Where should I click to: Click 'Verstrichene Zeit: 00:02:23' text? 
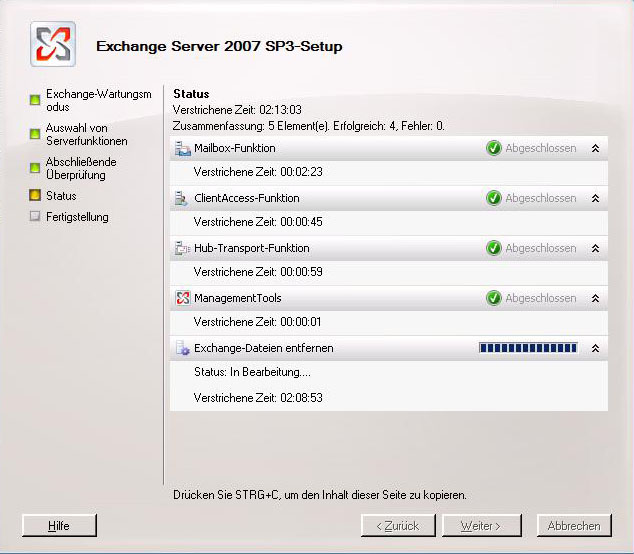(258, 172)
